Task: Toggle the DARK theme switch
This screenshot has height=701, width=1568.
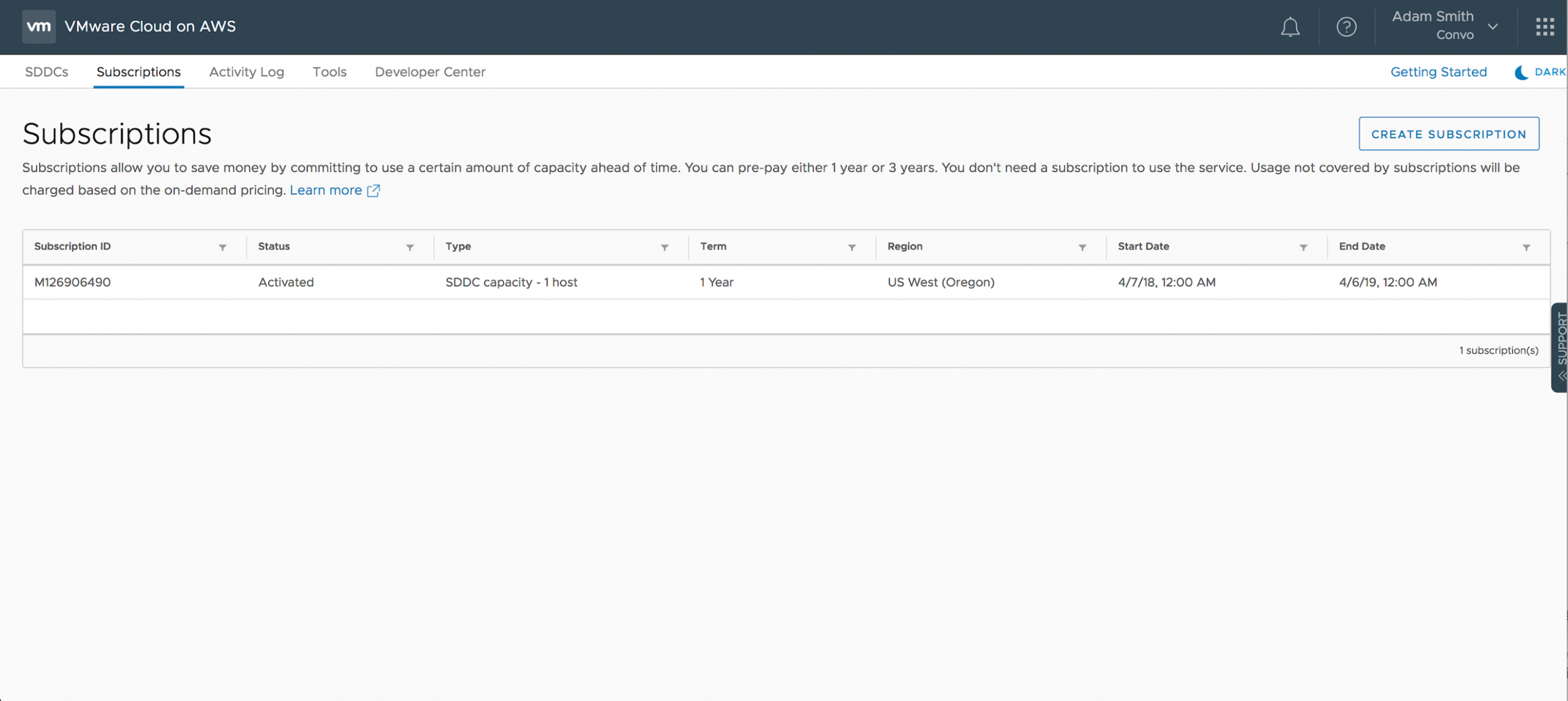Action: click(x=1540, y=72)
